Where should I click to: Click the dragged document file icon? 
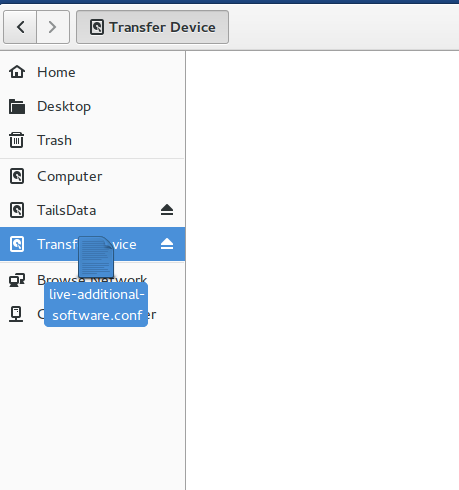pyautogui.click(x=96, y=257)
